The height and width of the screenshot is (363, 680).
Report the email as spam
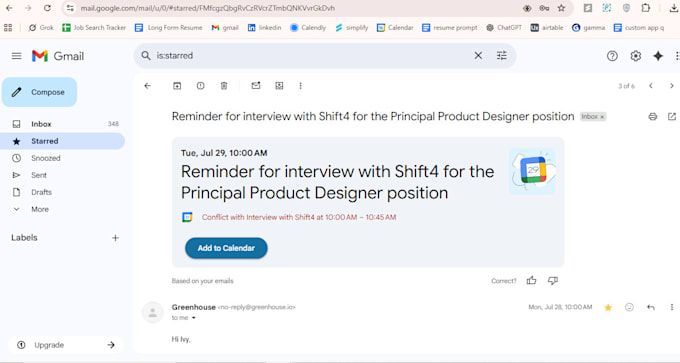(200, 86)
